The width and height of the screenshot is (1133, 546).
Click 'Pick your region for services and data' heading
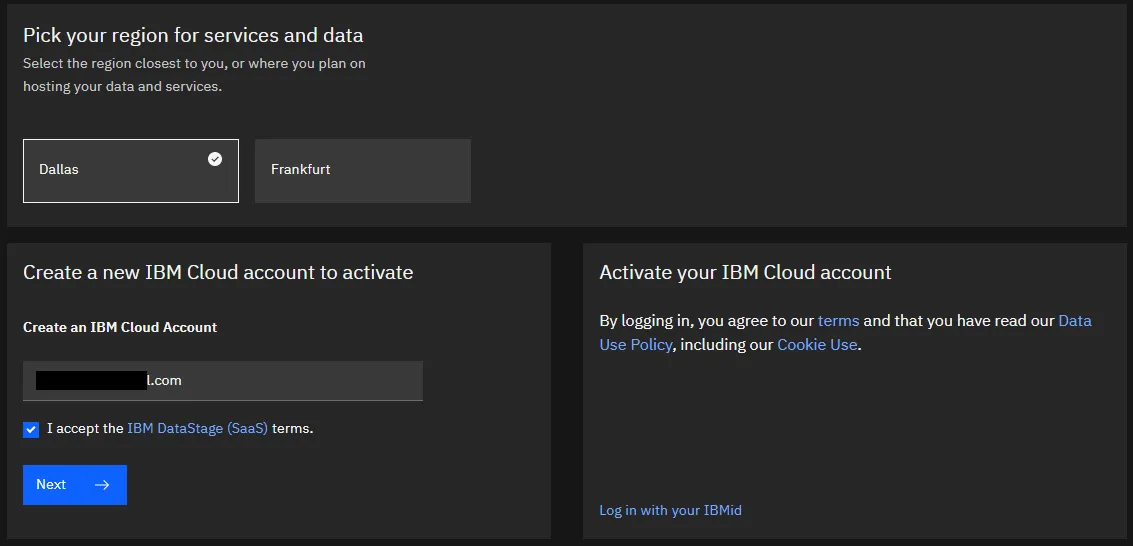coord(193,35)
